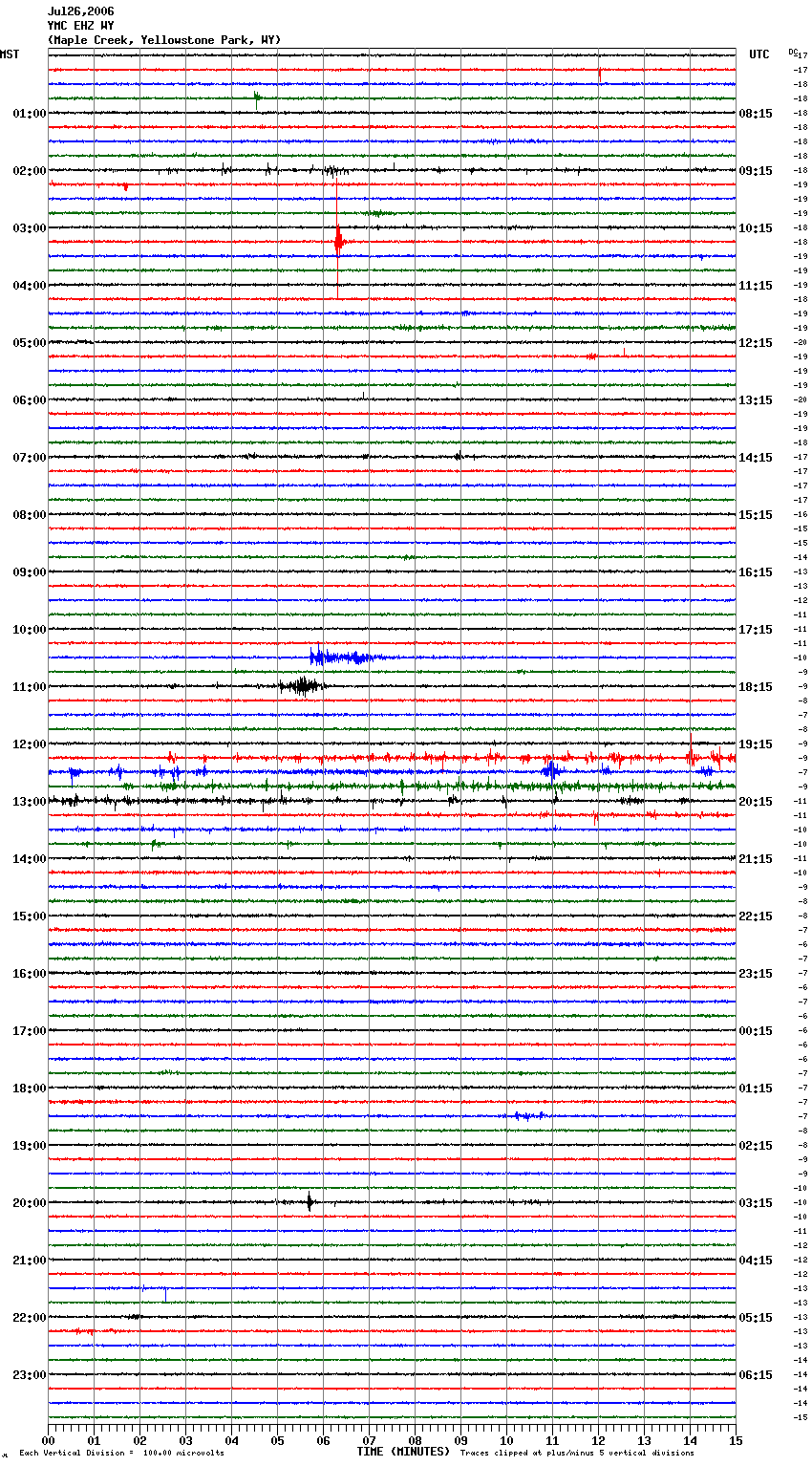This screenshot has width=812, height=1466.
Task: Click the 06:00 MST time label
Action: 30,400
